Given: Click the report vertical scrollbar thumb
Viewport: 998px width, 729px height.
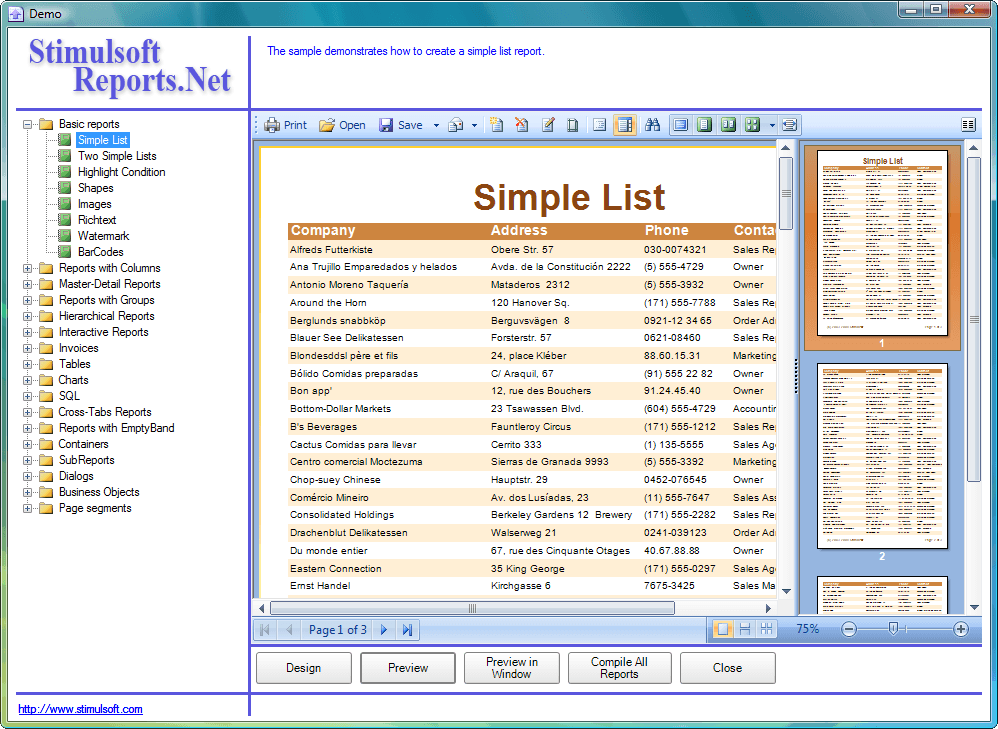Looking at the screenshot, I should [786, 193].
